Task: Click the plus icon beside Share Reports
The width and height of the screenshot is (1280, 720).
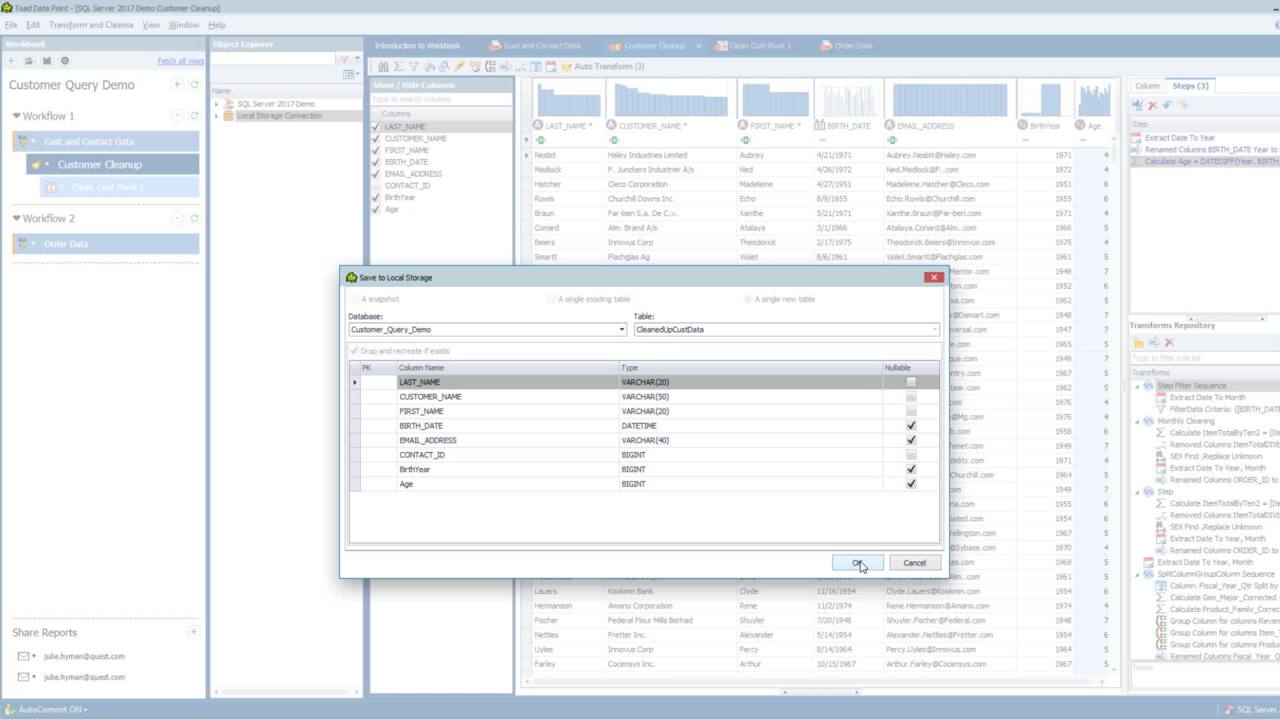Action: click(x=193, y=632)
